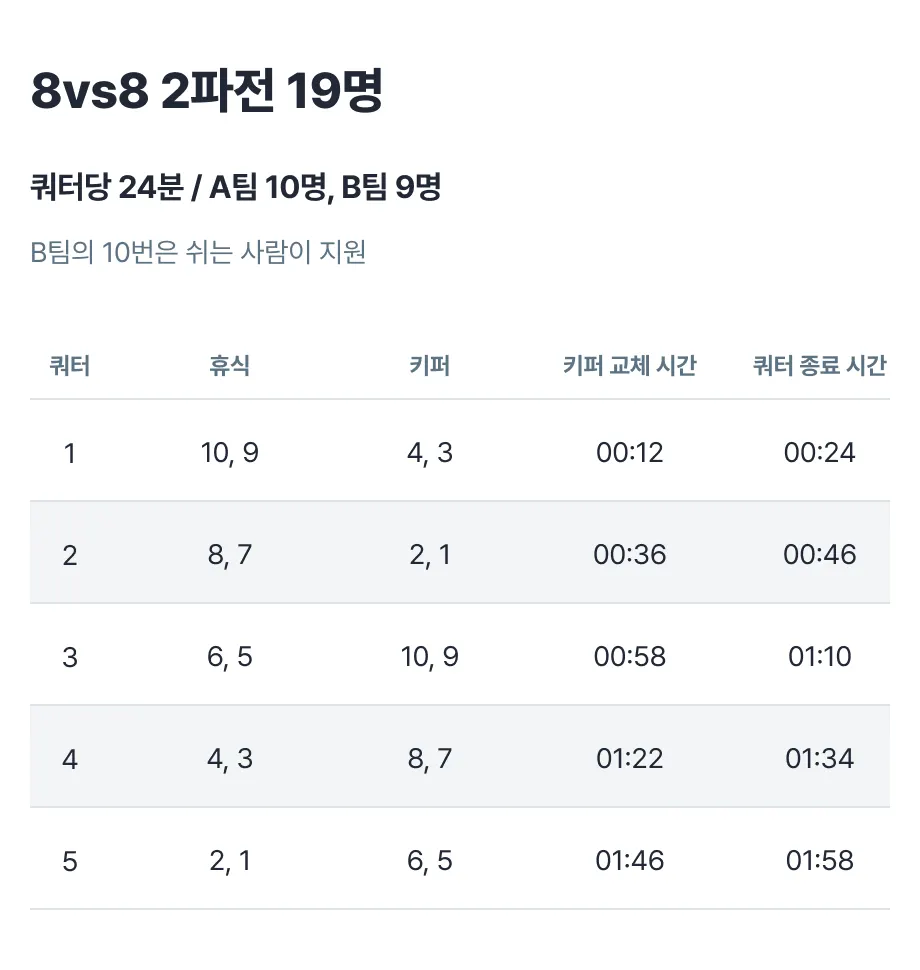920x970 pixels.
Task: Click quarter 2 rest cell 8, 7
Action: coord(230,555)
